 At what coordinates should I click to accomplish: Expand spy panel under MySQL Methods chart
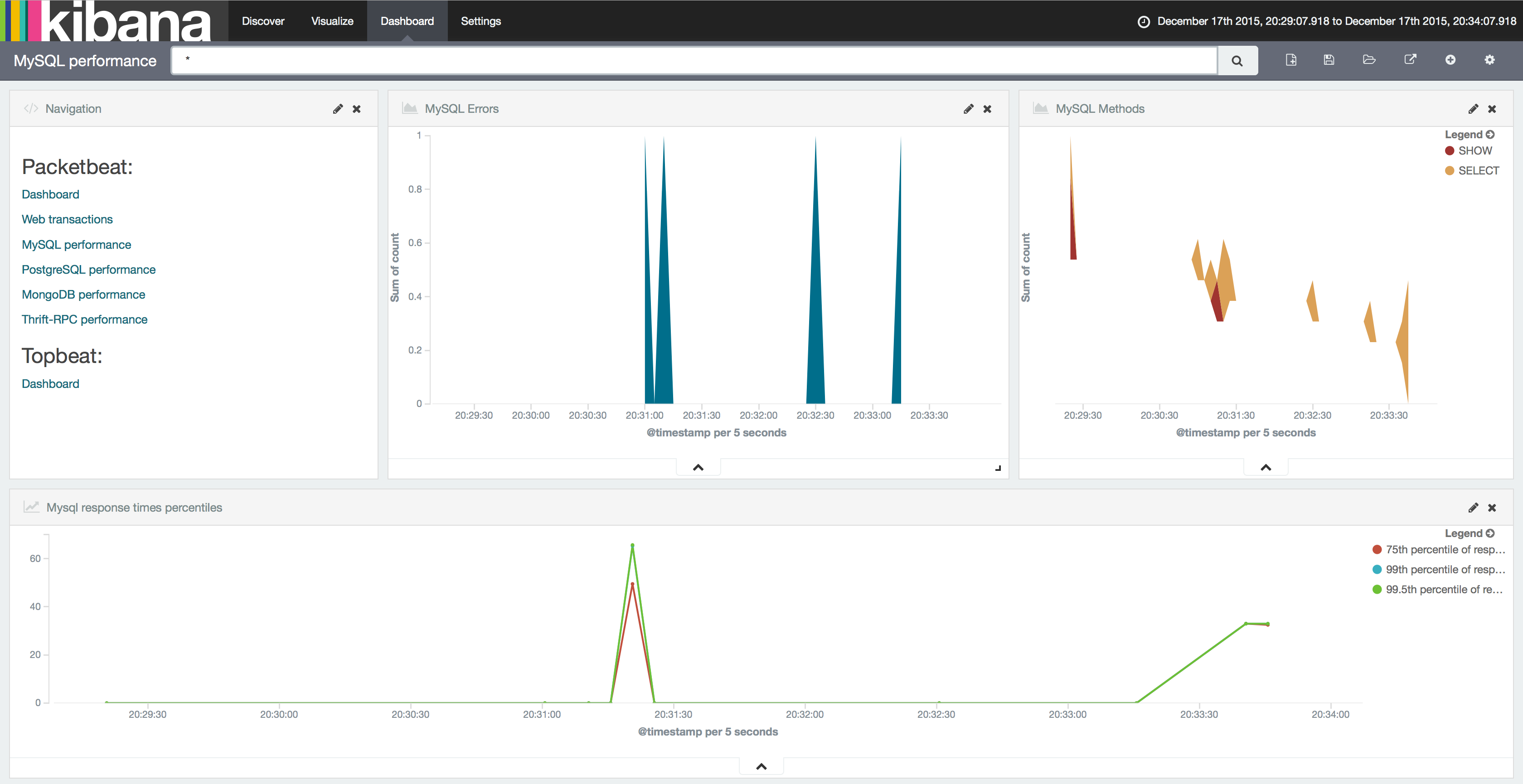(1266, 468)
